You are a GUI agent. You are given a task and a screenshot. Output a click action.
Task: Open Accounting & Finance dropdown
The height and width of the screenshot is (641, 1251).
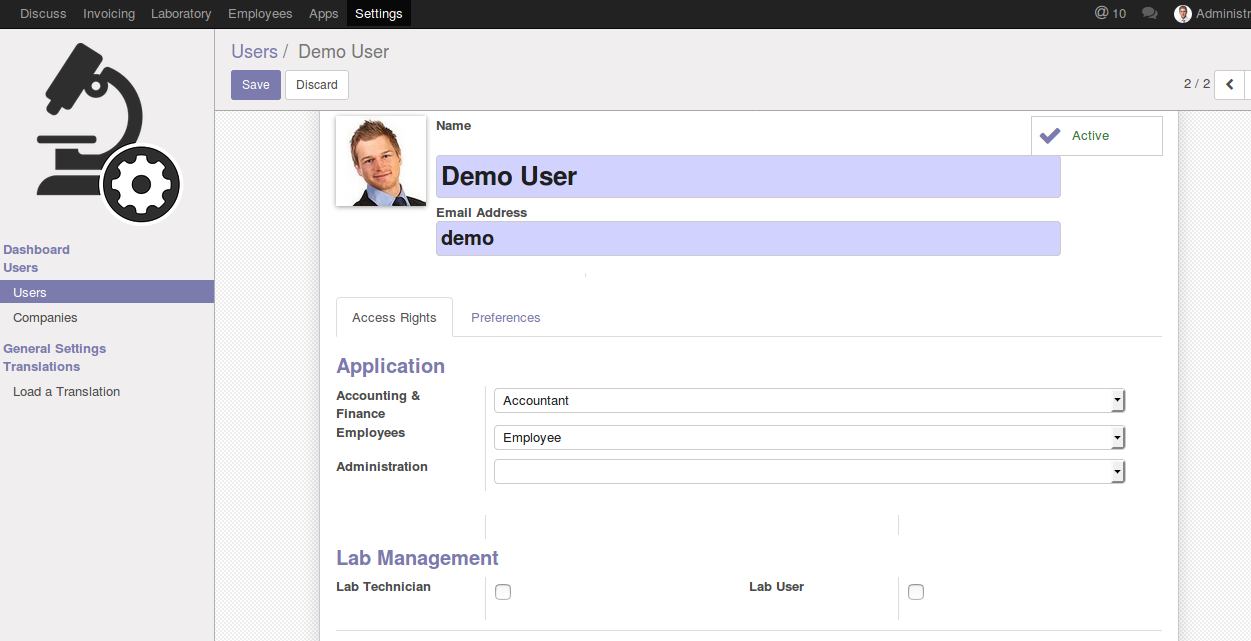tap(809, 401)
